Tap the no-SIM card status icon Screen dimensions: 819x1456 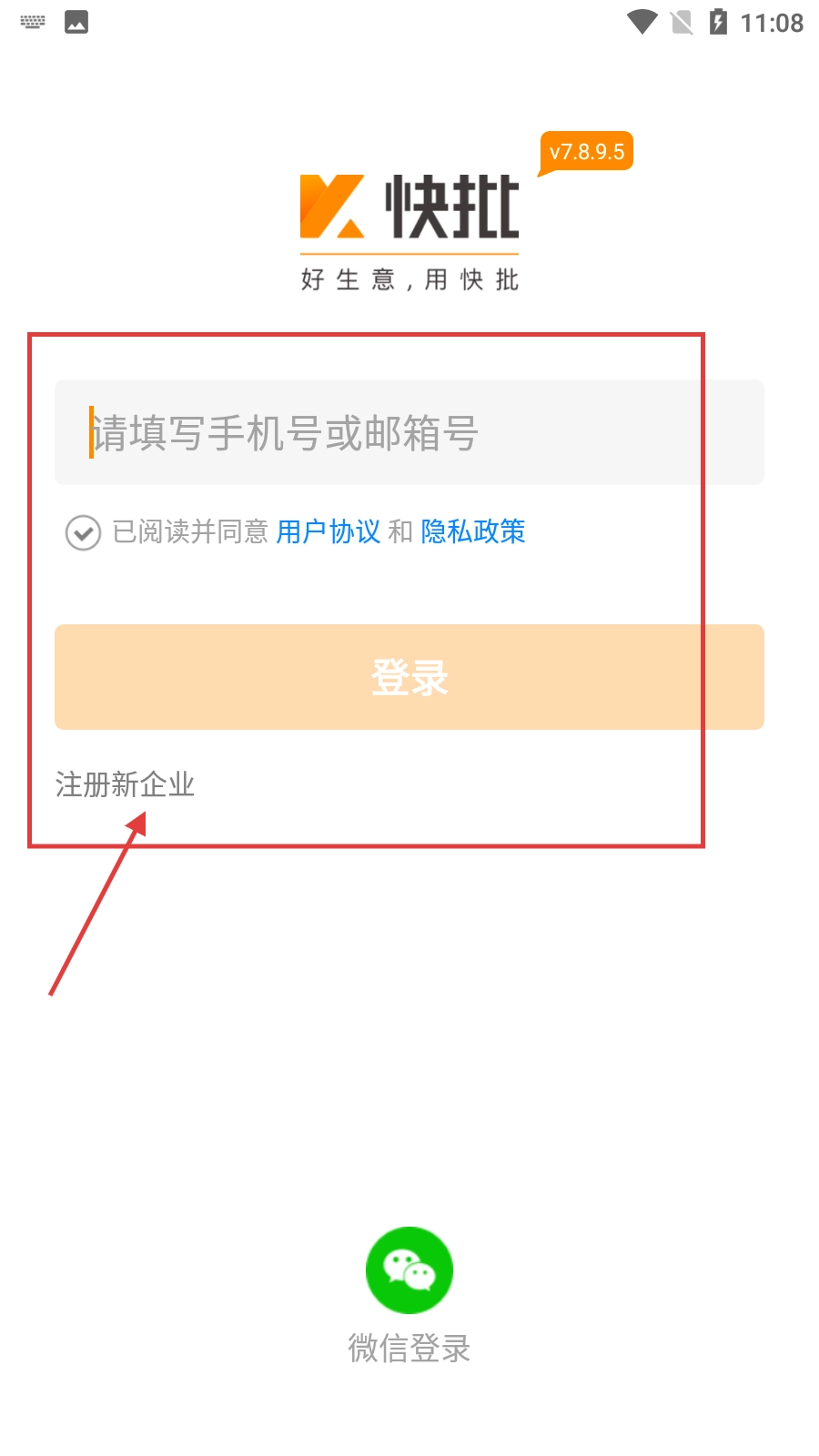(x=682, y=22)
